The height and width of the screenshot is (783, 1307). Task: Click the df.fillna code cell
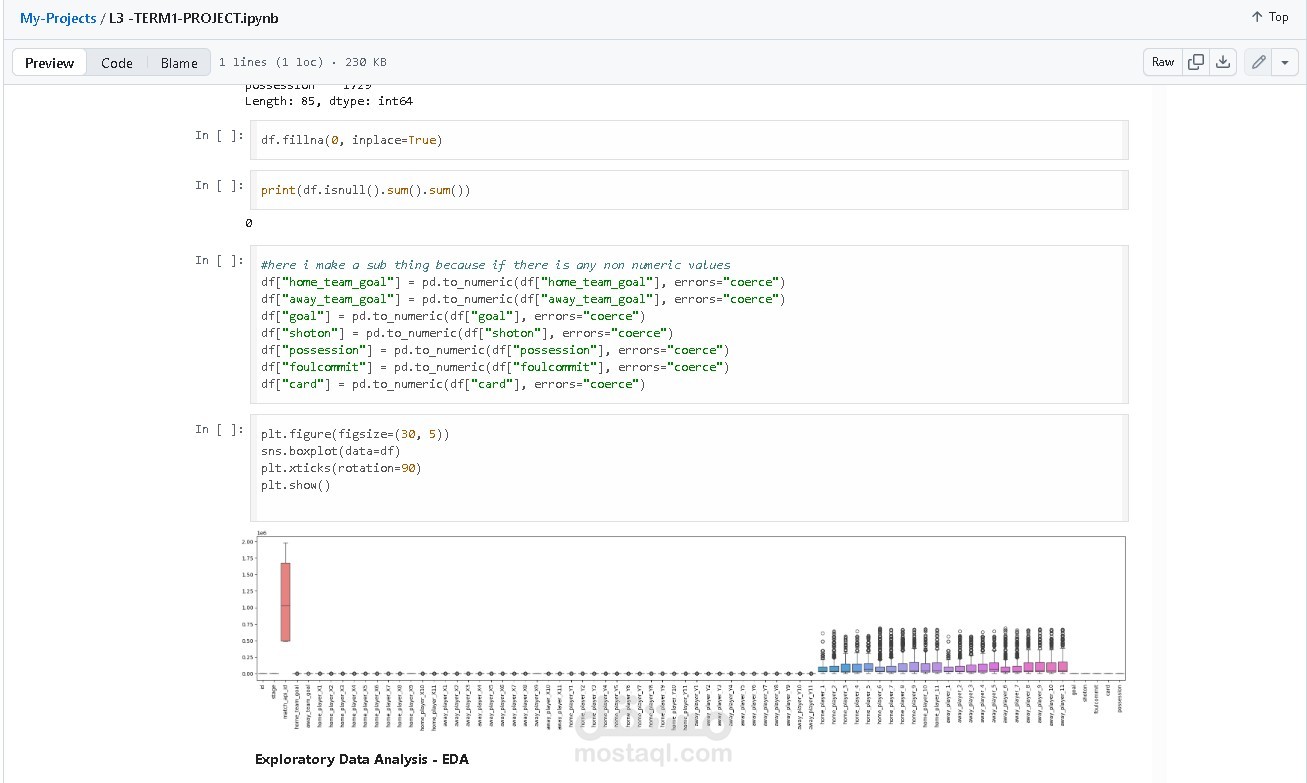click(690, 139)
